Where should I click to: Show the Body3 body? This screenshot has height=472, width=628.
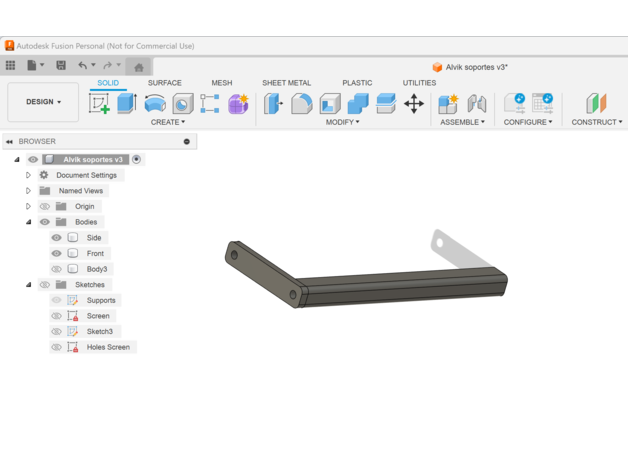tap(57, 269)
